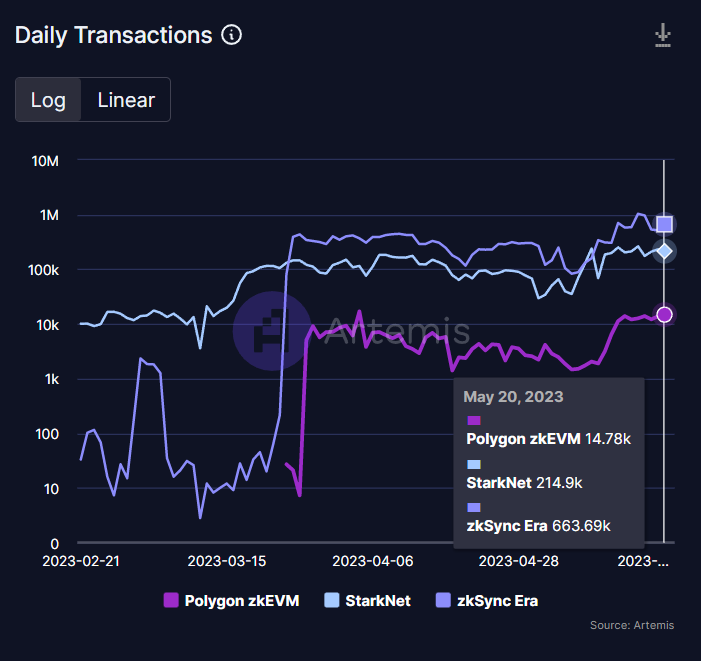This screenshot has height=661, width=701.
Task: Click the x-axis label 2023-04-28
Action: pos(519,561)
